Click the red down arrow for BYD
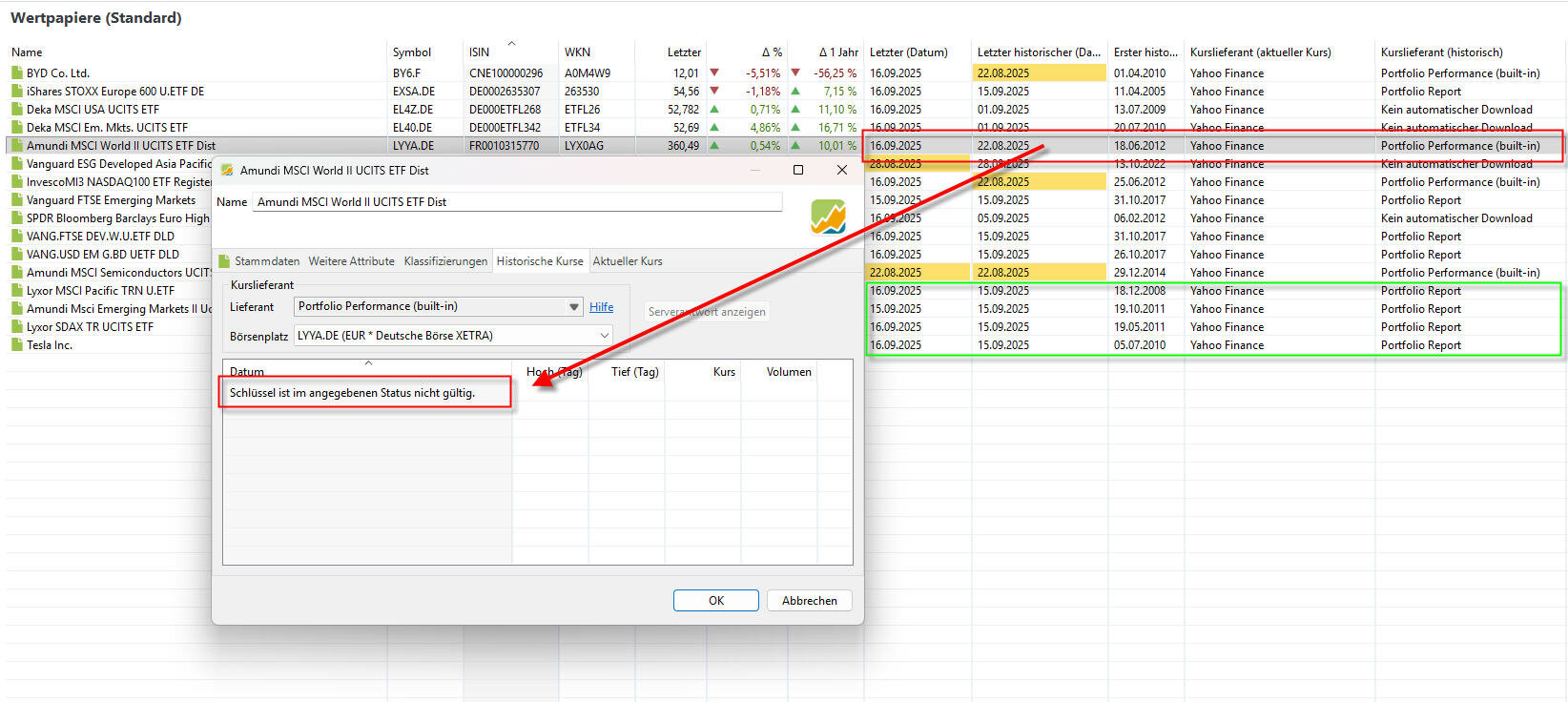This screenshot has height=702, width=1568. (714, 73)
